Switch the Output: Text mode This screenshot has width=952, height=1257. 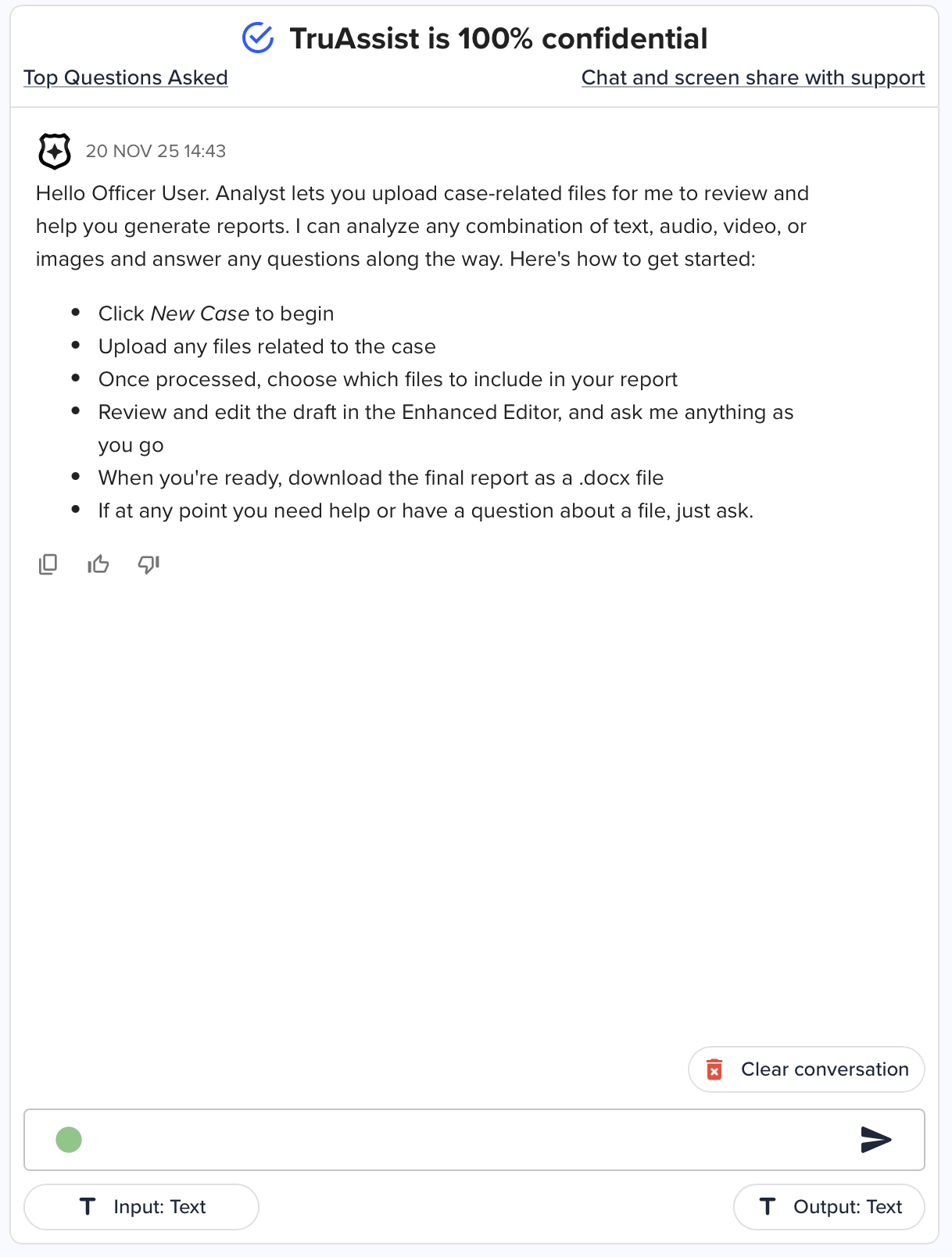pos(829,1207)
